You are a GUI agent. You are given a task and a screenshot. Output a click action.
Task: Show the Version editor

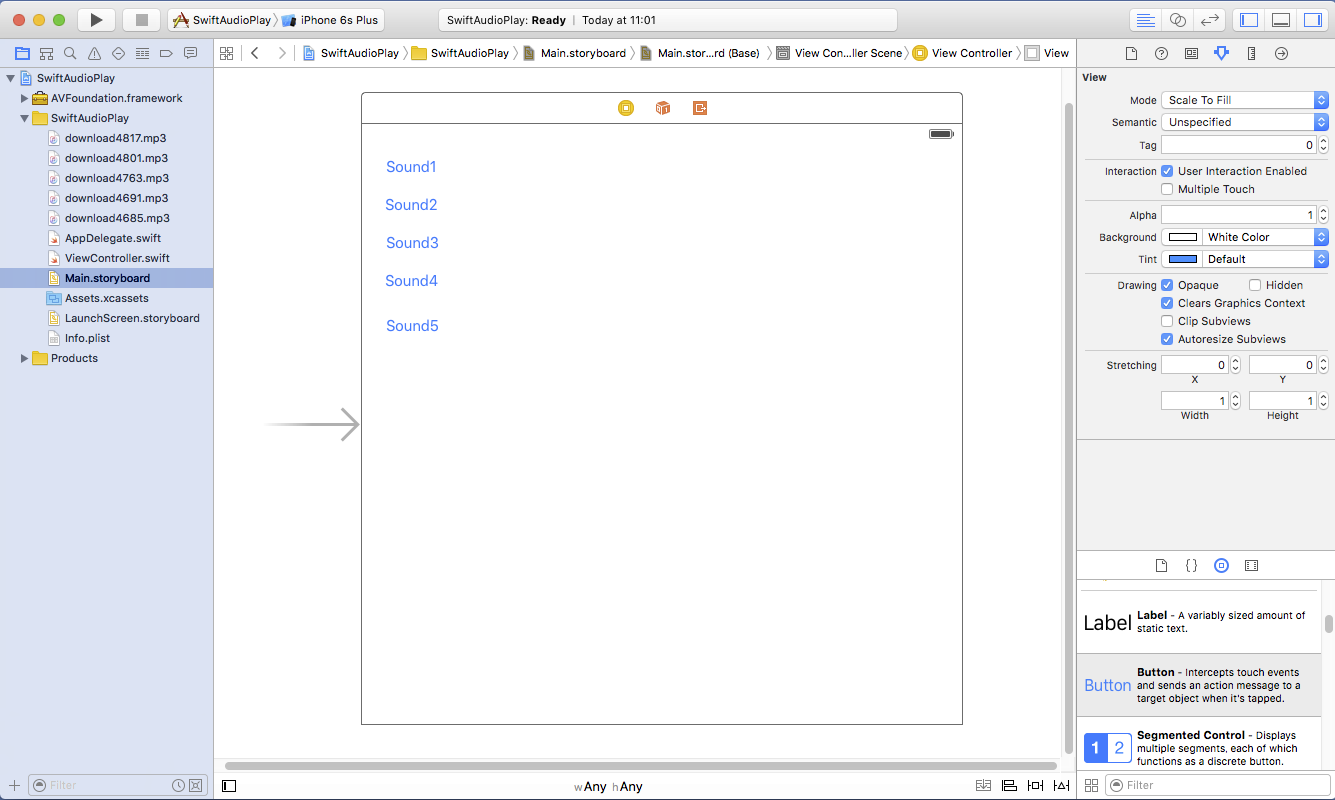pyautogui.click(x=1210, y=20)
